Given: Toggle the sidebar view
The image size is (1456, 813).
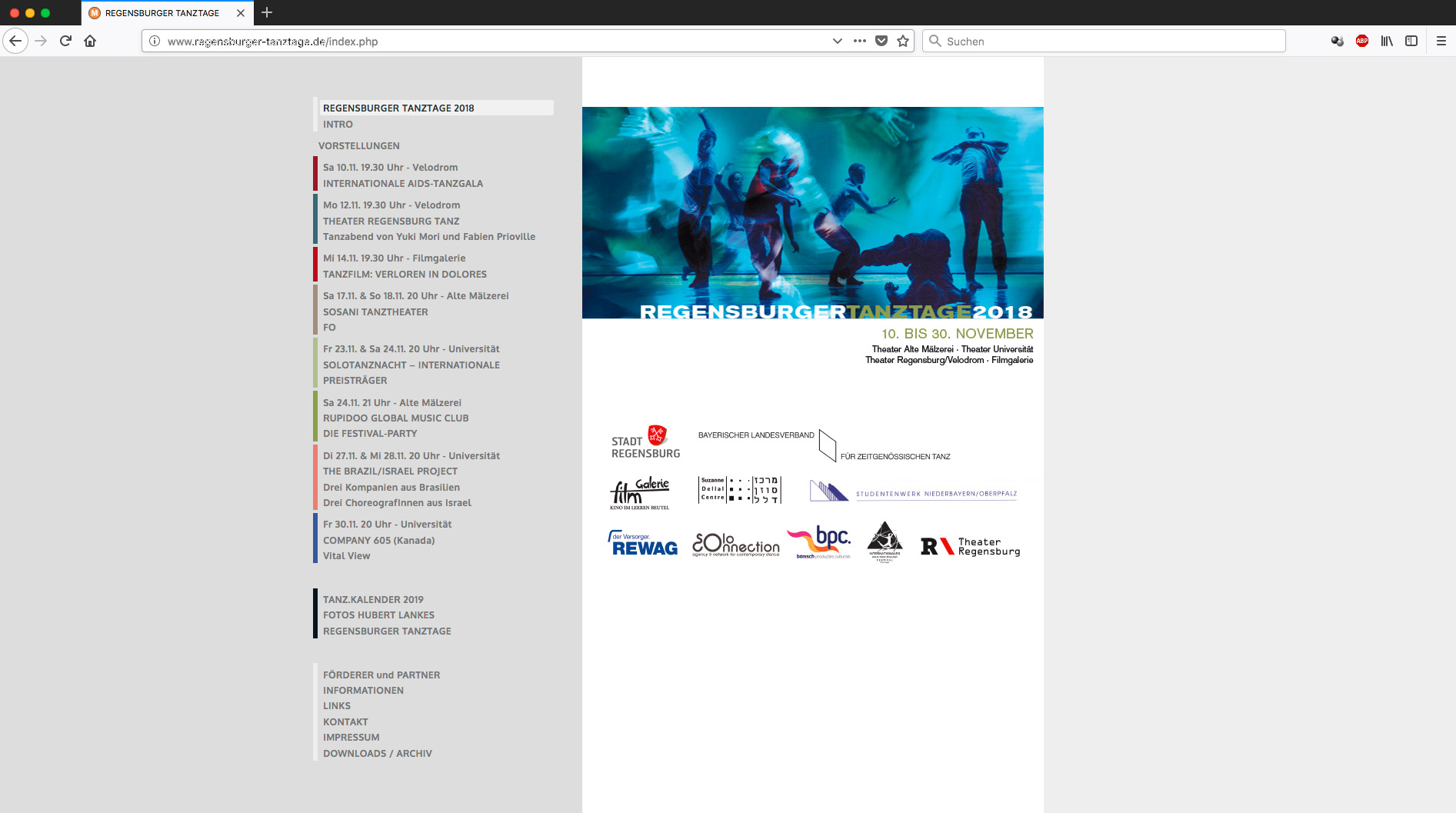Looking at the screenshot, I should [x=1411, y=41].
